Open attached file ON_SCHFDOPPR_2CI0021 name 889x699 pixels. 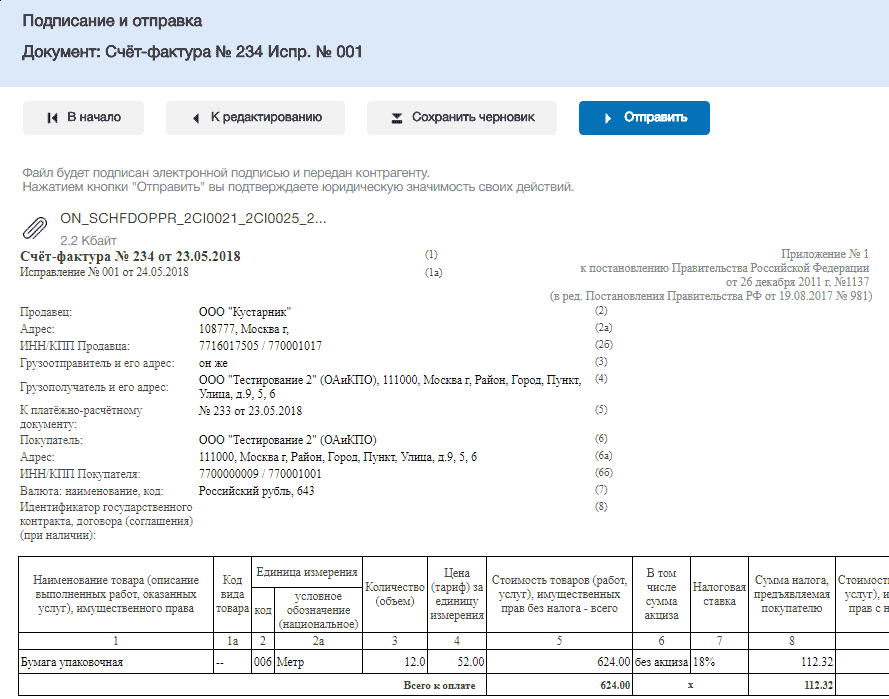(193, 218)
